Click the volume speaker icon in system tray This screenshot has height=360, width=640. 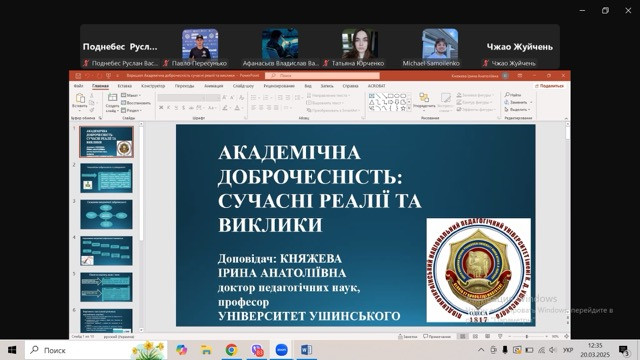tap(553, 350)
